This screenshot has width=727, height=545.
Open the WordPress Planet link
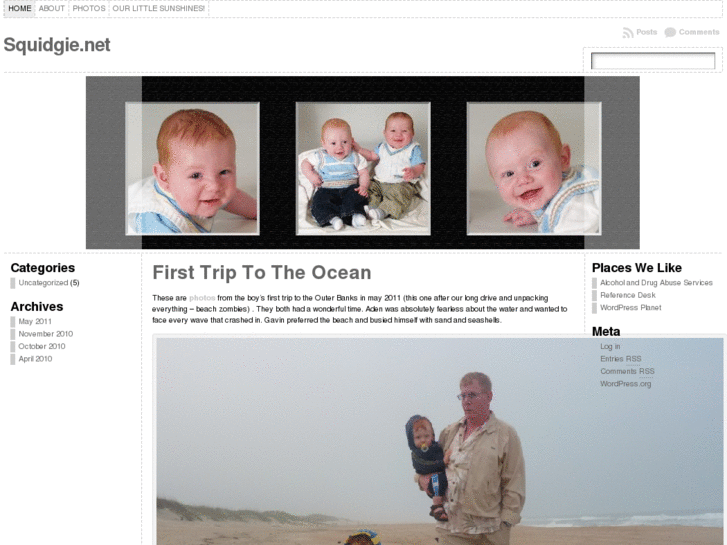coord(631,308)
